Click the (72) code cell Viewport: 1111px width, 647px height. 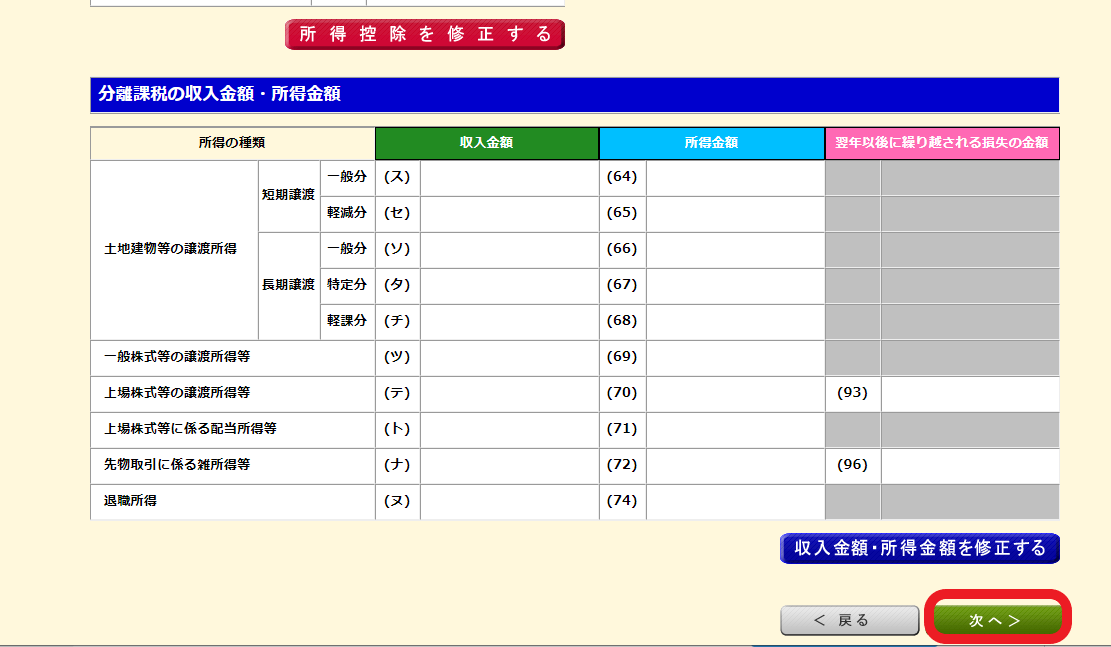point(622,466)
